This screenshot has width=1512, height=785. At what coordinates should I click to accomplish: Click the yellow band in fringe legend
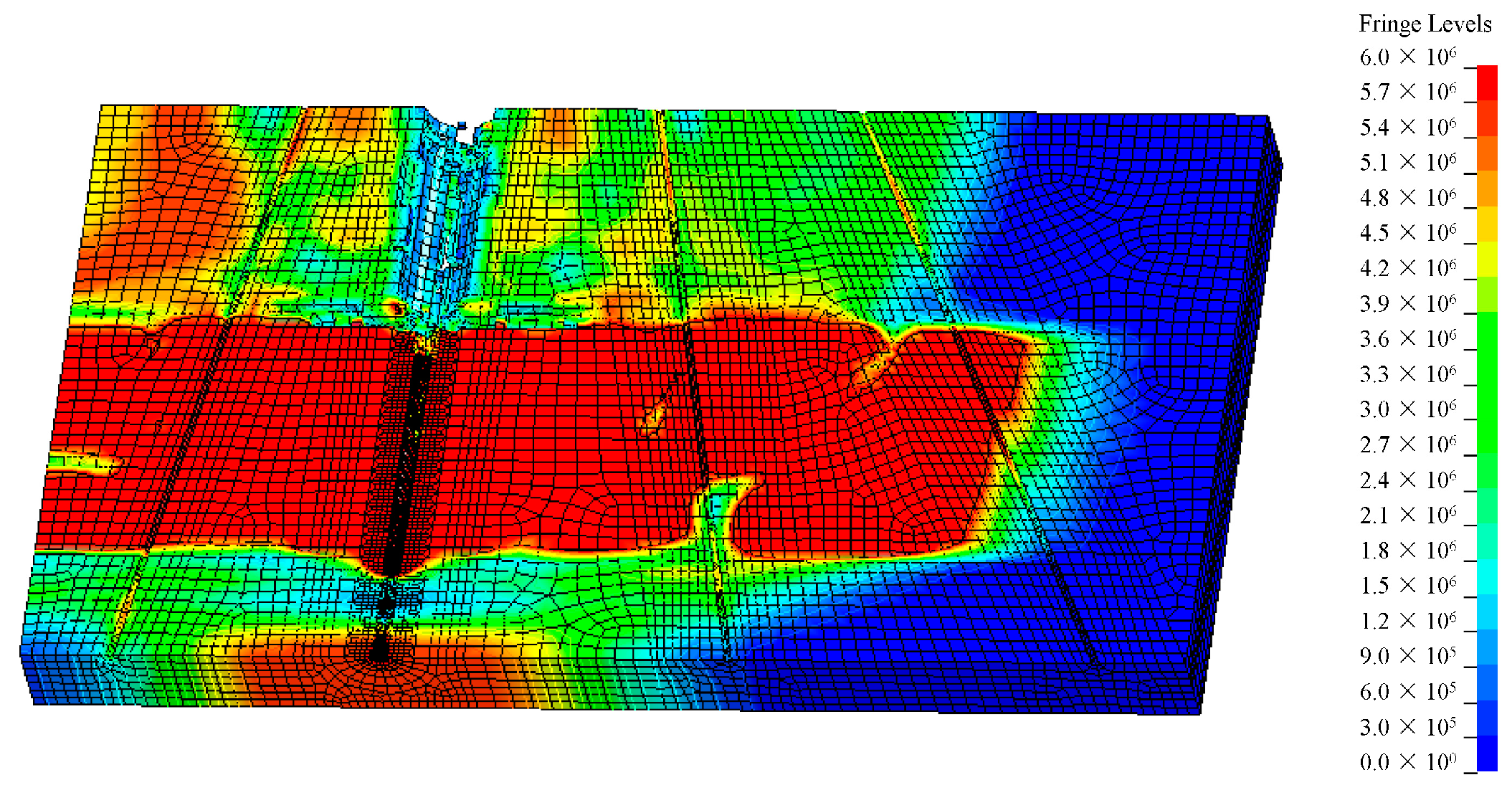[x=1487, y=260]
